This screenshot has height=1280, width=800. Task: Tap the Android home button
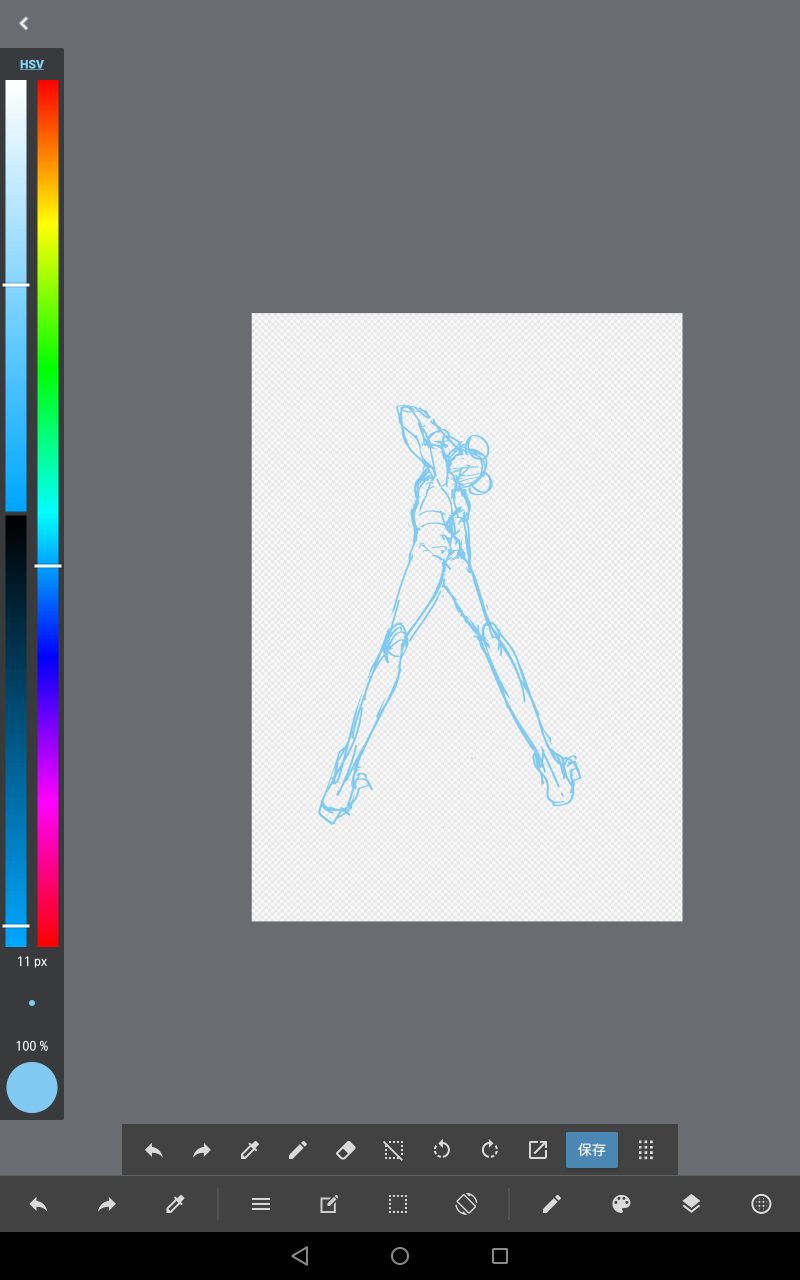400,1256
